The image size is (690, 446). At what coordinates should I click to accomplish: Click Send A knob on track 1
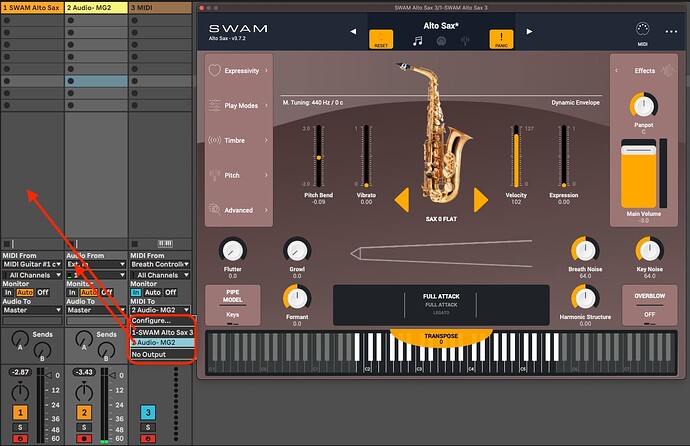(19, 339)
